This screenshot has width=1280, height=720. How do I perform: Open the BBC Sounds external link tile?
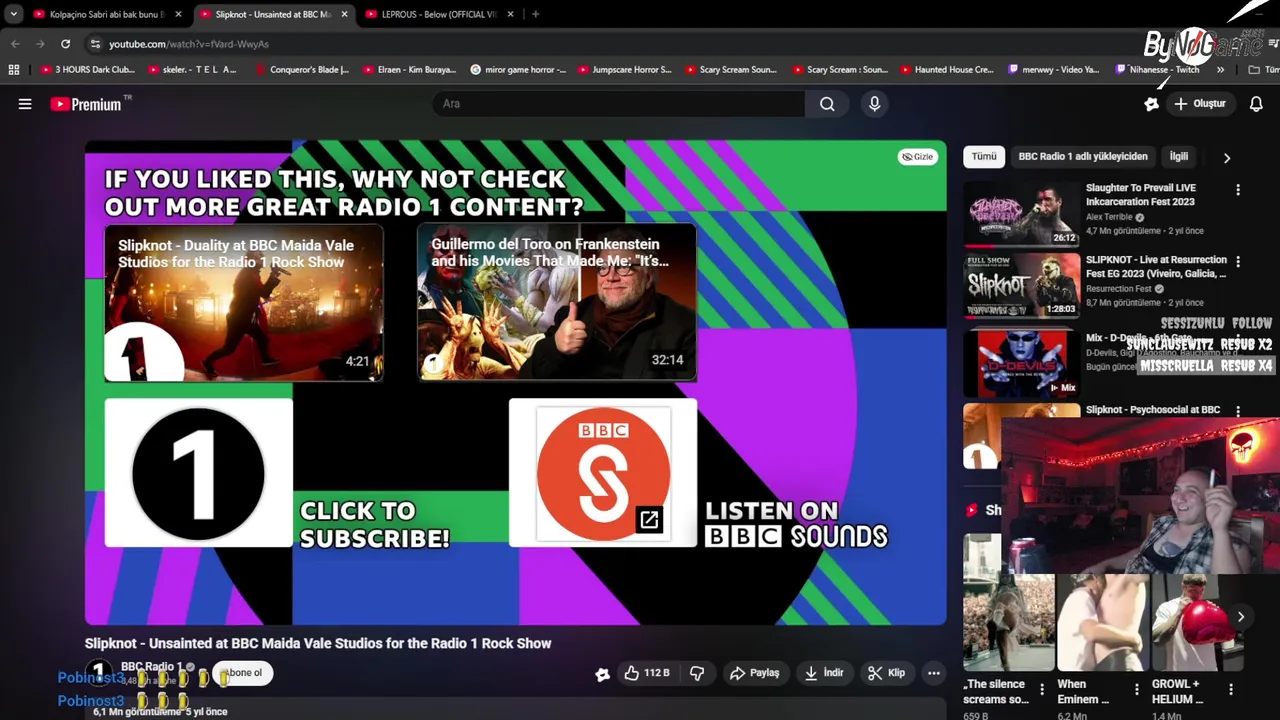[603, 473]
